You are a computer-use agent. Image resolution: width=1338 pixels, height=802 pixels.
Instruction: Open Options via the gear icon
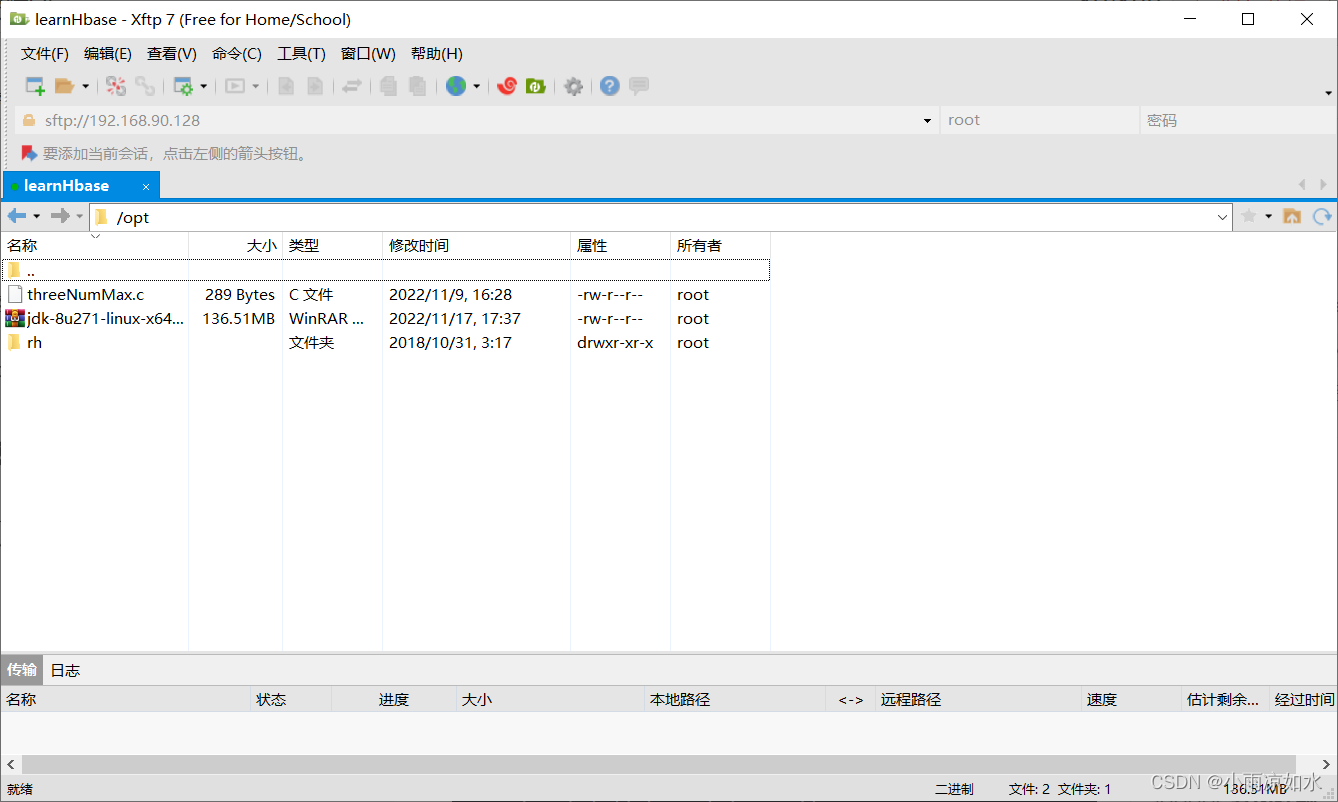pyautogui.click(x=573, y=86)
